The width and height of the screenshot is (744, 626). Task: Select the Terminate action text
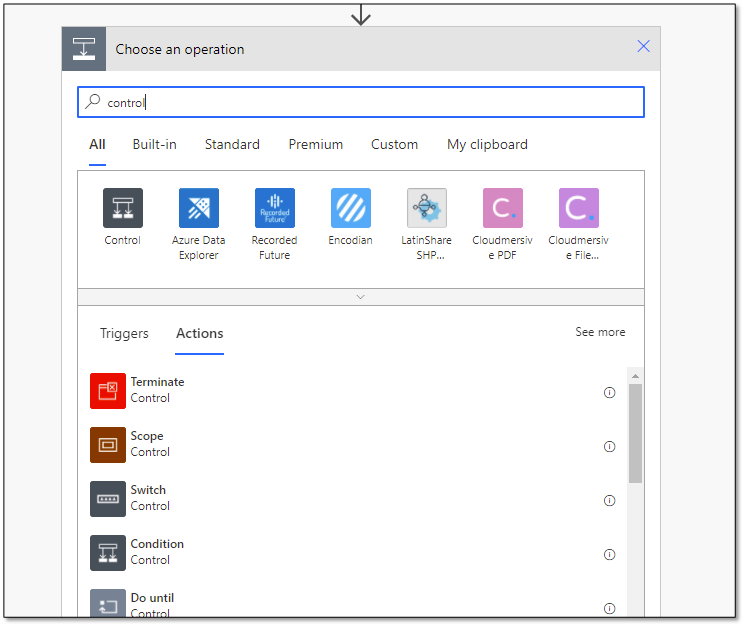158,382
